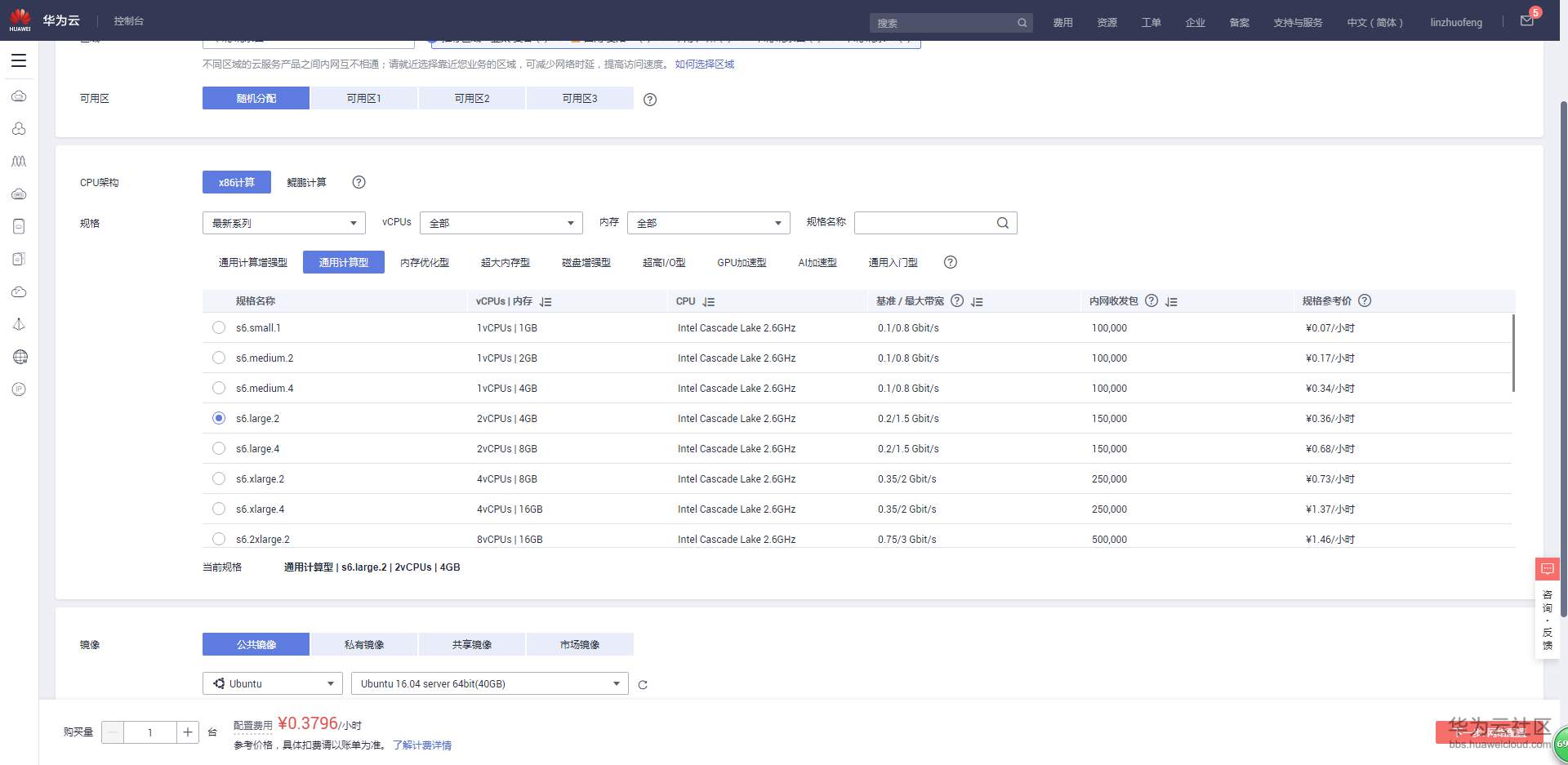The width and height of the screenshot is (1568, 765).
Task: Click the help icon beside 鲲鹏计算
Action: tap(359, 182)
